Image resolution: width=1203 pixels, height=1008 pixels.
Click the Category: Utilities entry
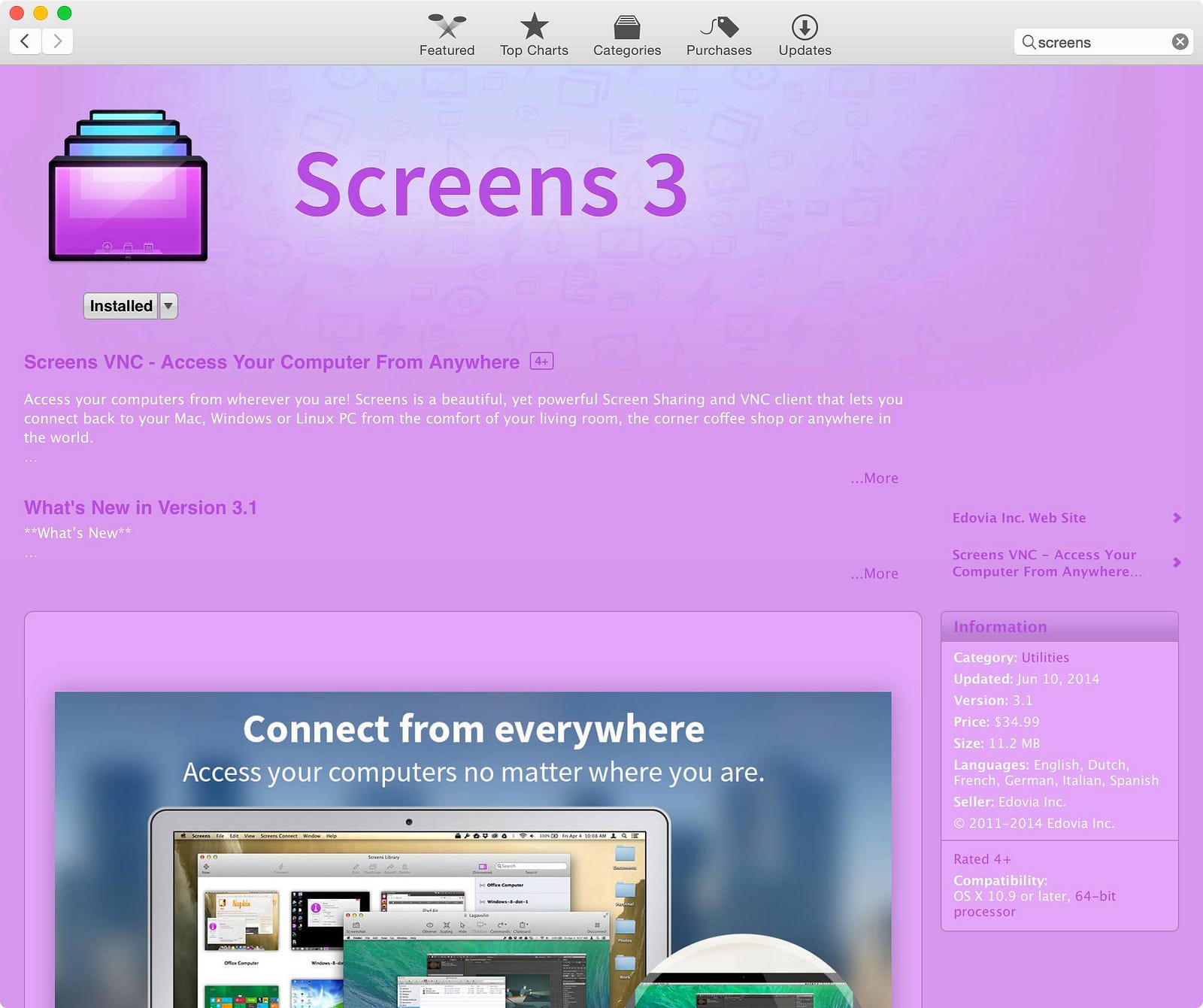click(x=1011, y=658)
